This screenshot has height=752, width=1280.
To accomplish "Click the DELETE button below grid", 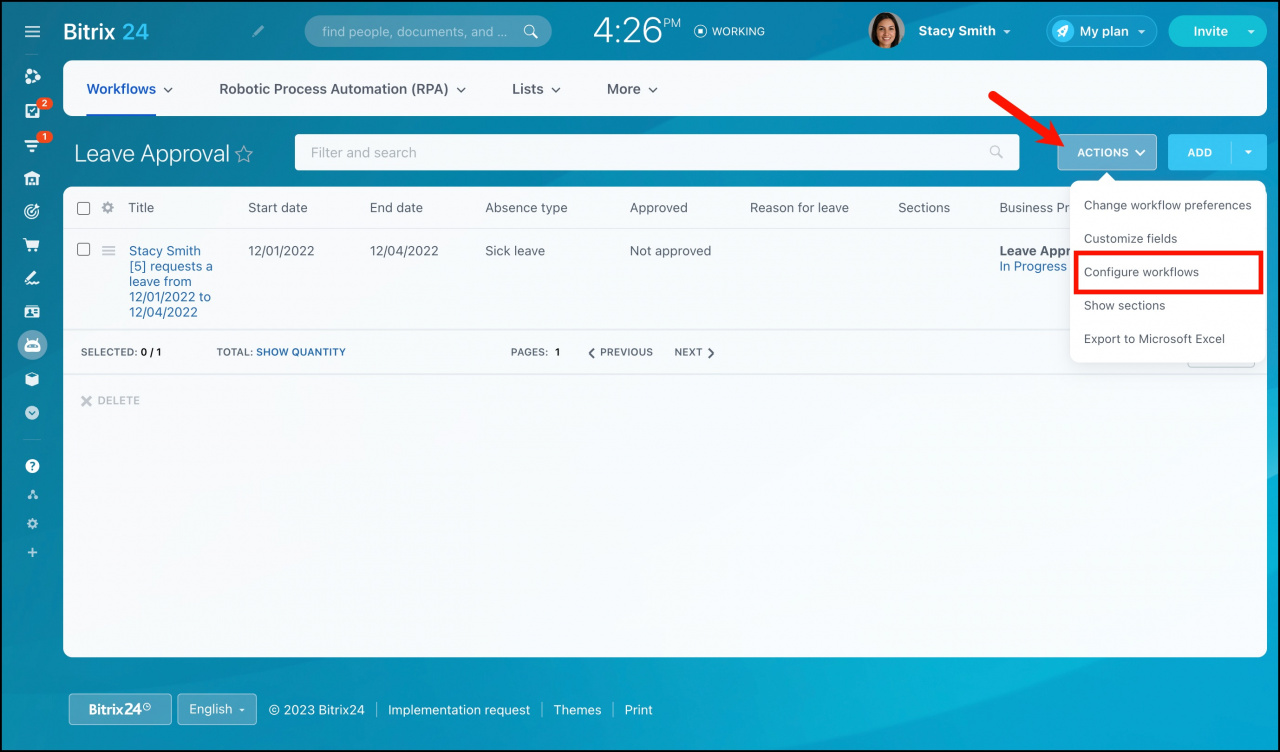I will 110,401.
